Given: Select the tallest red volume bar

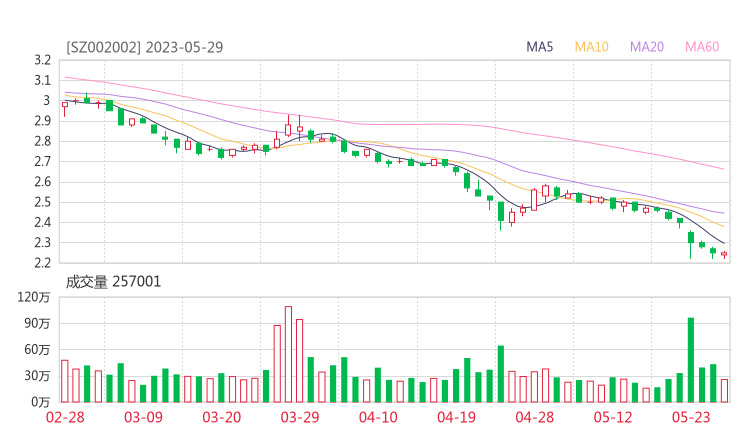Looking at the screenshot, I should click(x=288, y=355).
